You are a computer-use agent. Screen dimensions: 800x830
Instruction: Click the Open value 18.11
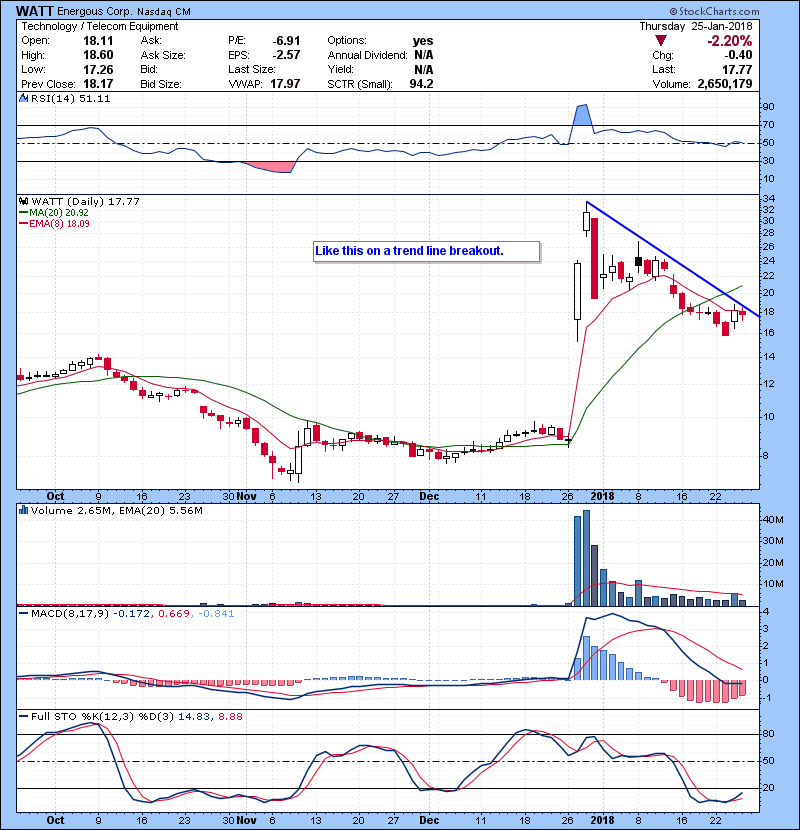(x=98, y=41)
